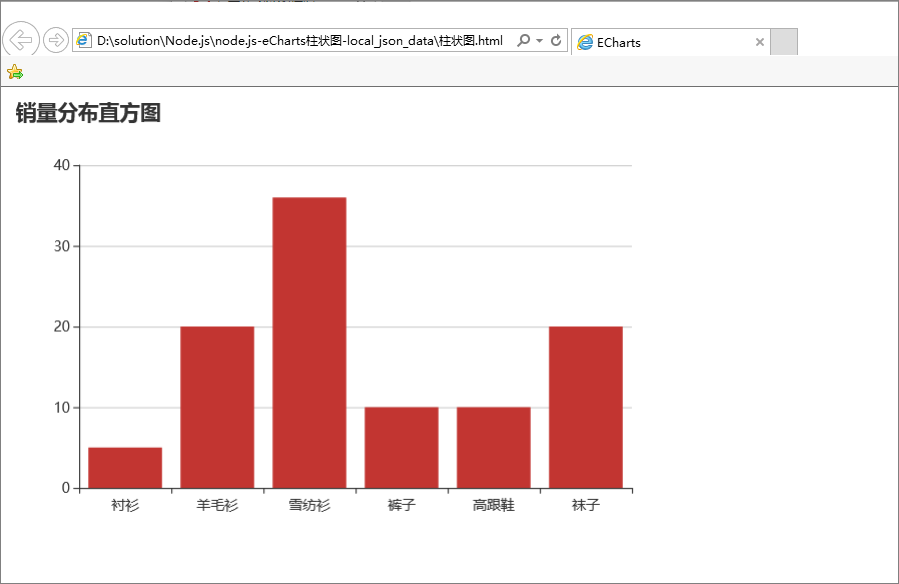The height and width of the screenshot is (584, 899).
Task: Click the 高跟鞋 bar in chart
Action: tap(494, 448)
